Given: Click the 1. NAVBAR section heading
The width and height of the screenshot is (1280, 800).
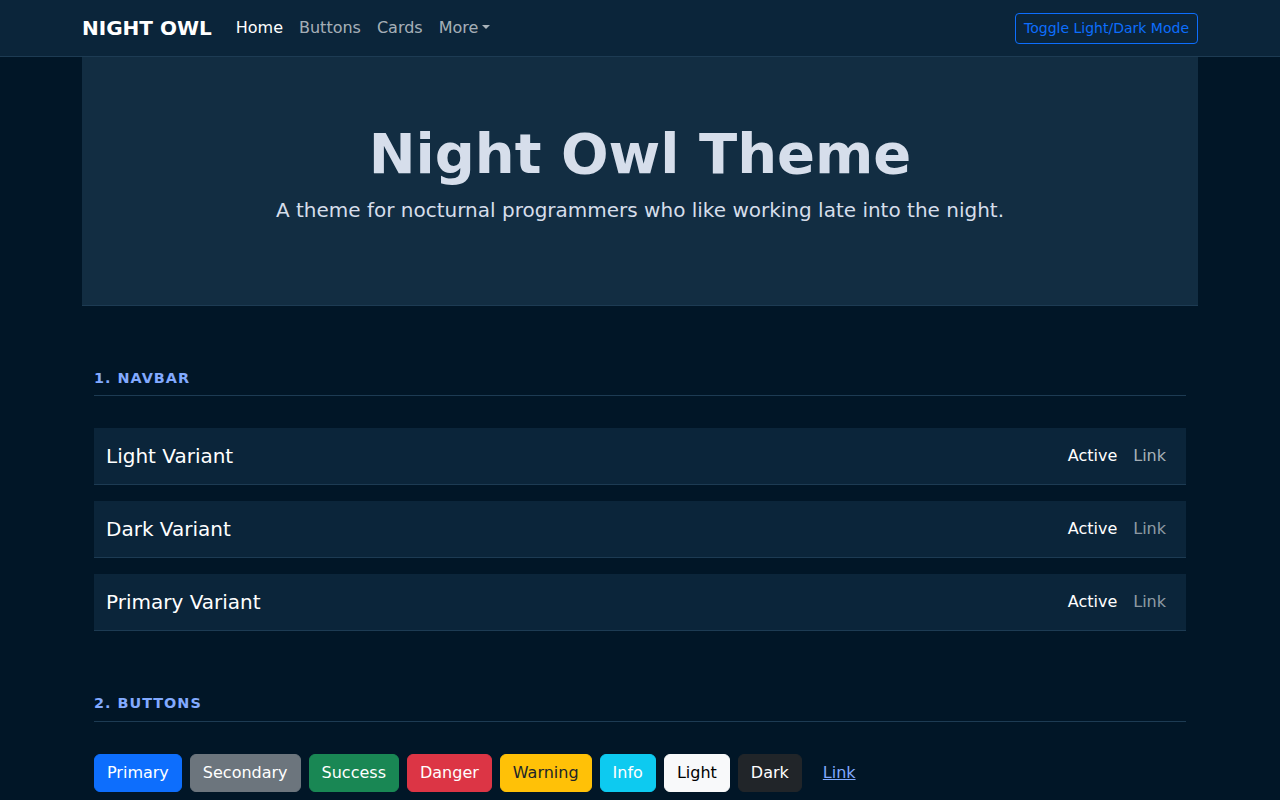Looking at the screenshot, I should [x=142, y=378].
